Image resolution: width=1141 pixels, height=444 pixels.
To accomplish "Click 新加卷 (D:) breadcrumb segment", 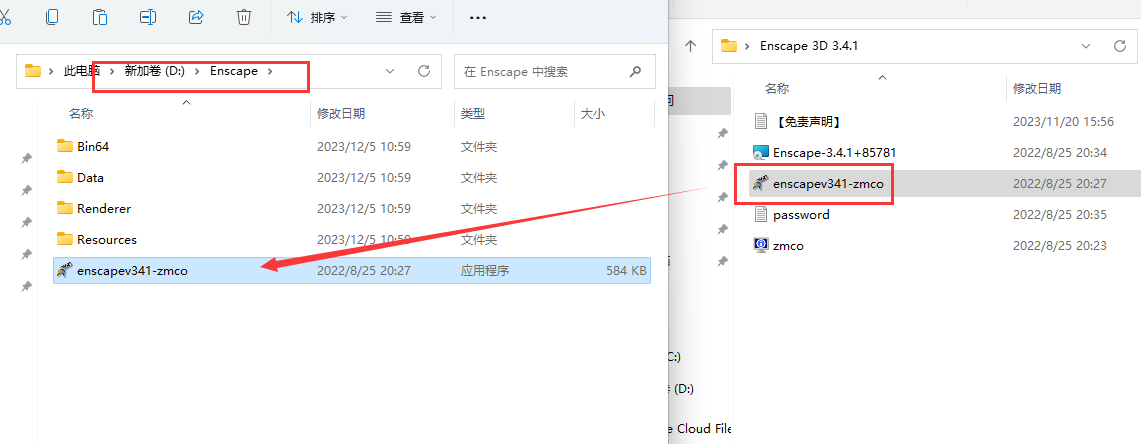I will click(156, 71).
